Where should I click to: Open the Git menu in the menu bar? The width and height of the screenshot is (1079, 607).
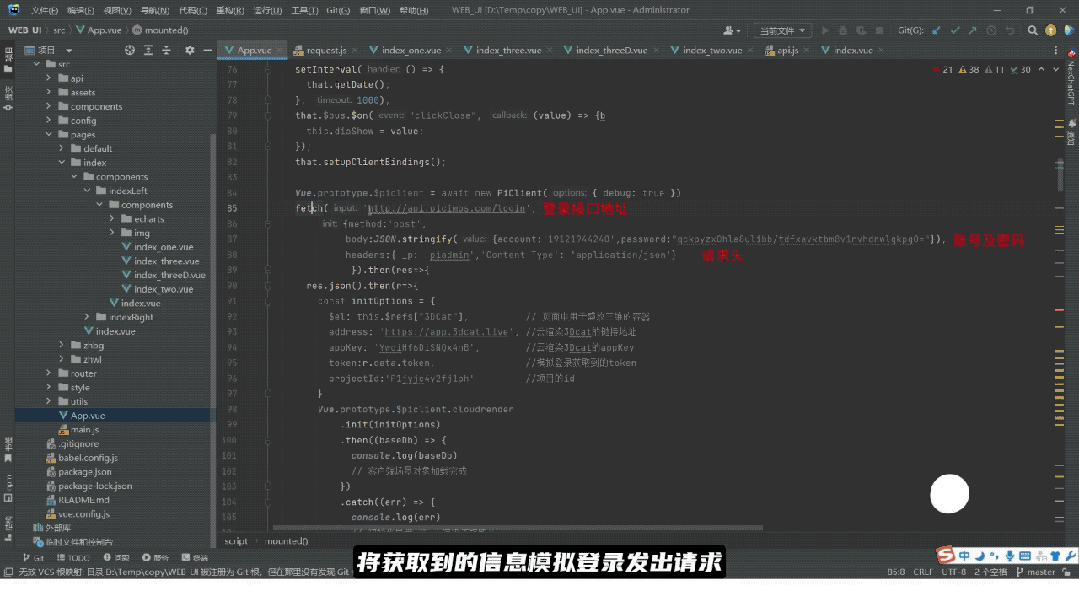(x=337, y=10)
